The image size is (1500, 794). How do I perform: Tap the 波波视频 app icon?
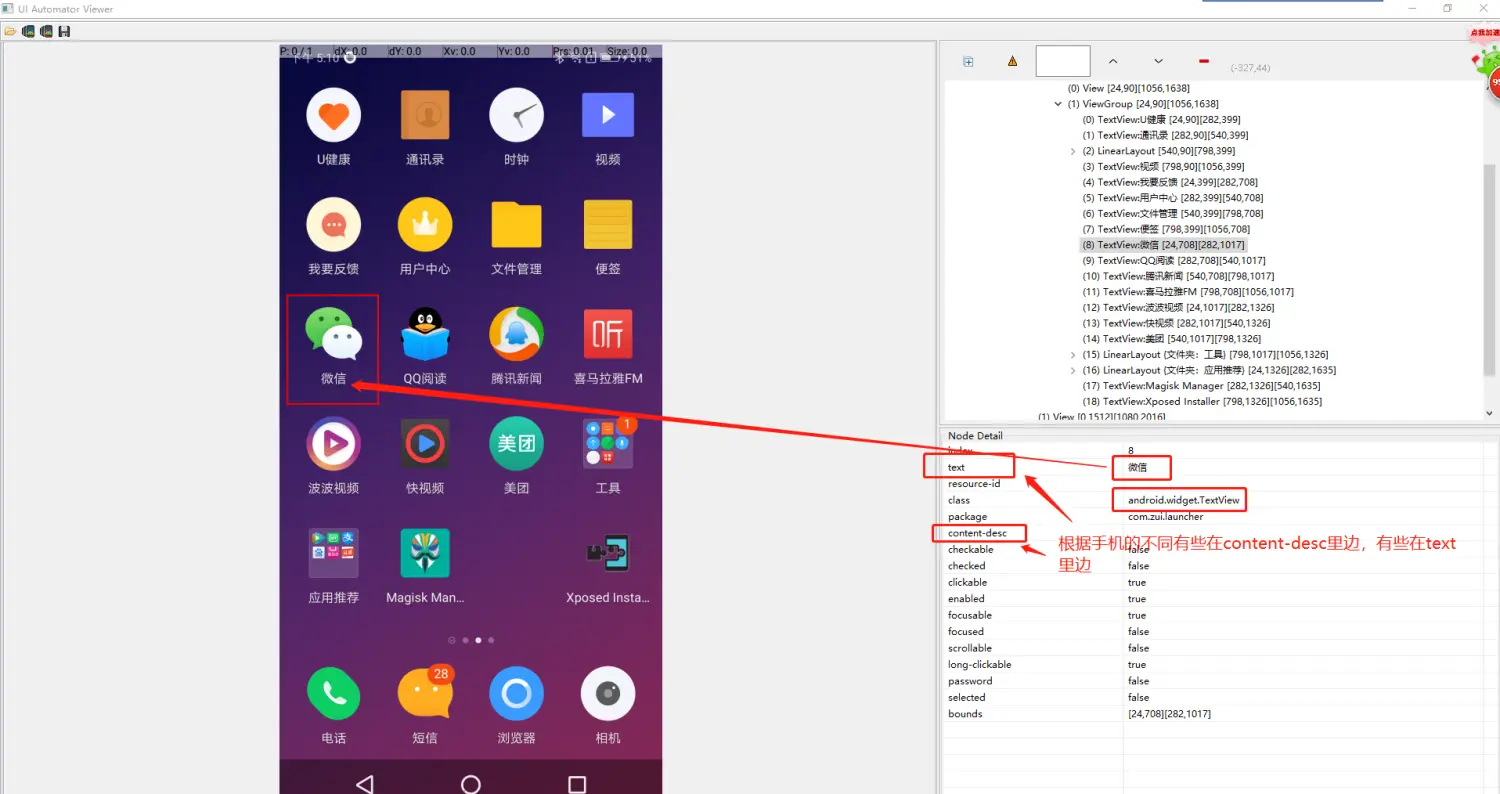click(333, 444)
